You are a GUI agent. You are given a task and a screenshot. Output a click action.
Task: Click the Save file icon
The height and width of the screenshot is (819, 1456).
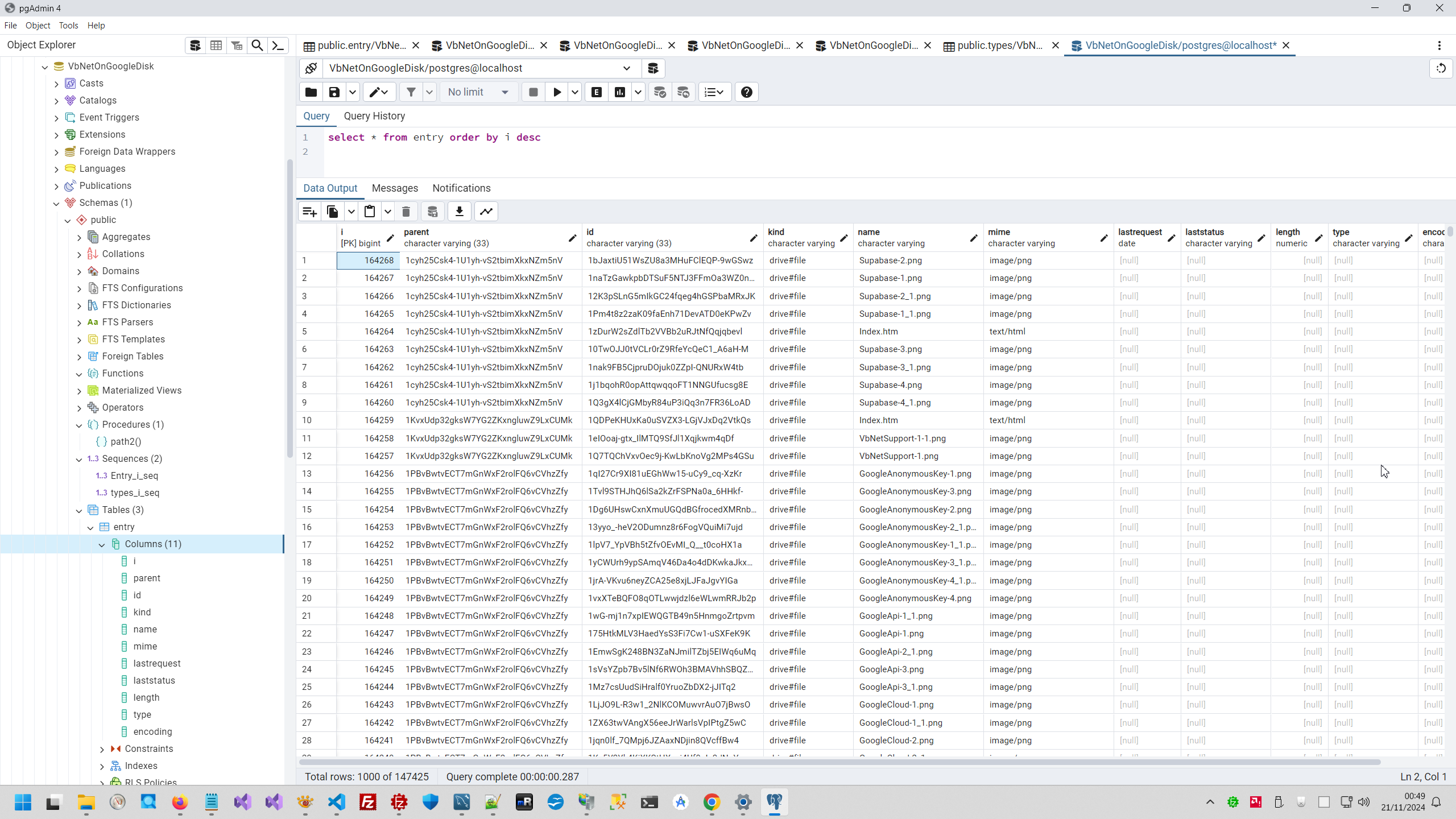point(334,92)
